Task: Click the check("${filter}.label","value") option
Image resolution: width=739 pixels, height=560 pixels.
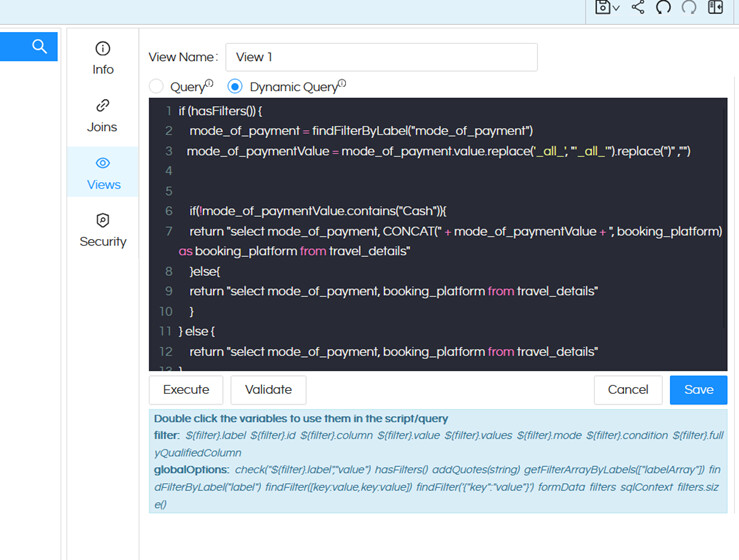Action: [x=303, y=470]
